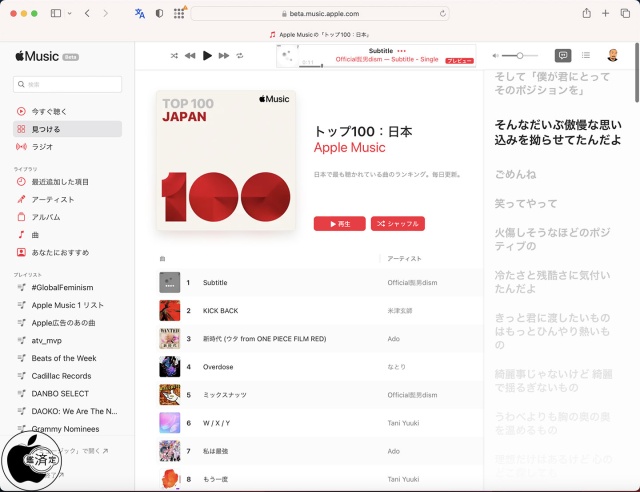Viewport: 640px width, 492px height.
Task: Click the volume speaker icon
Action: pyautogui.click(x=495, y=56)
